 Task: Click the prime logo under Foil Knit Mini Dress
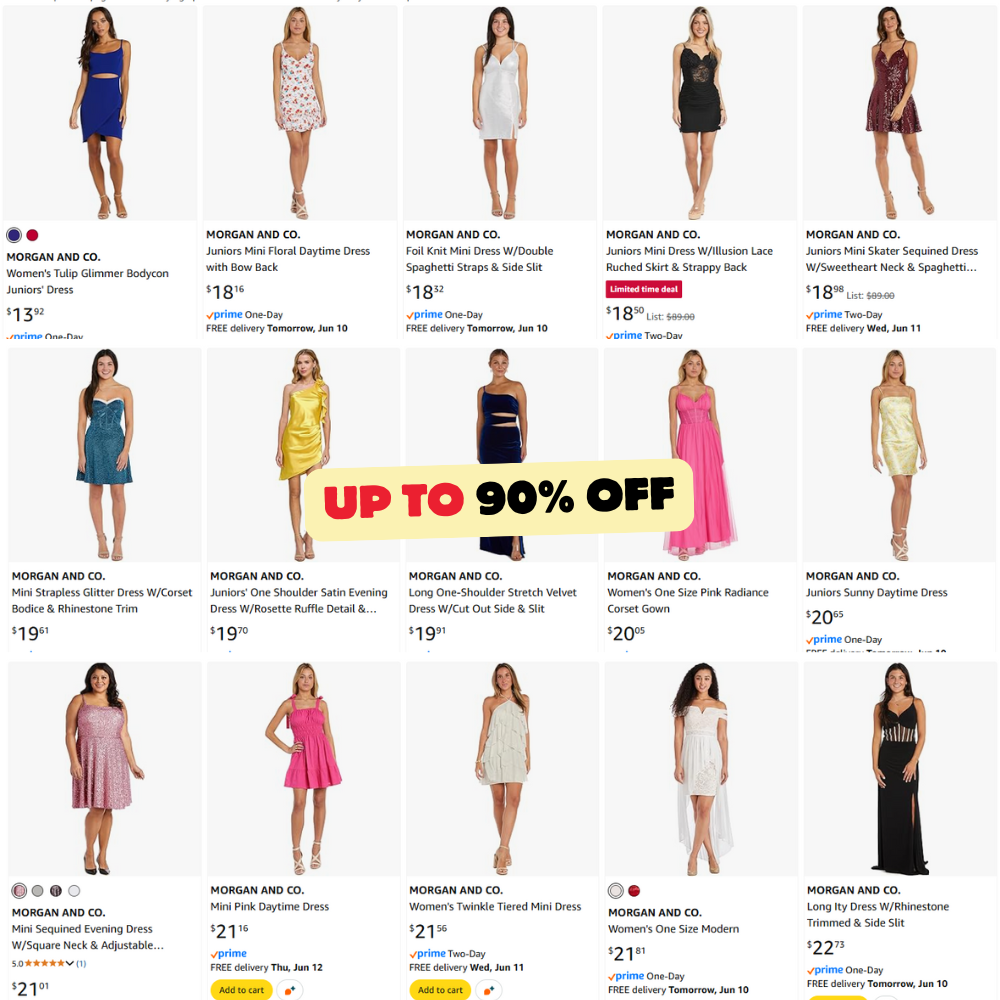424,314
